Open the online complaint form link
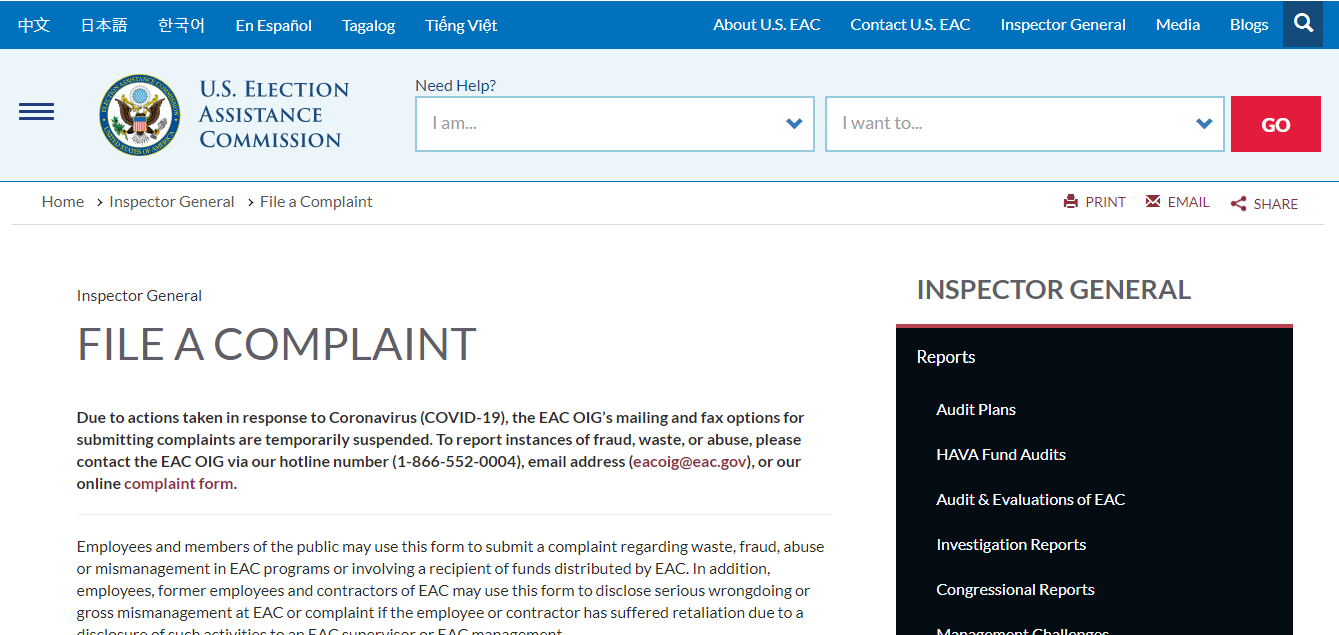 click(x=178, y=484)
